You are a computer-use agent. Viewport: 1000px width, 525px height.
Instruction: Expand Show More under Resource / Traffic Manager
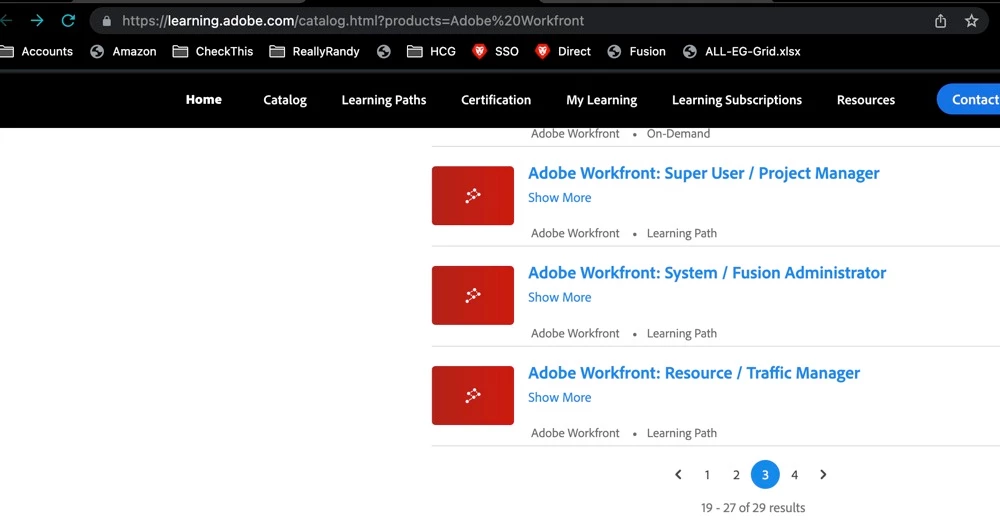point(559,397)
